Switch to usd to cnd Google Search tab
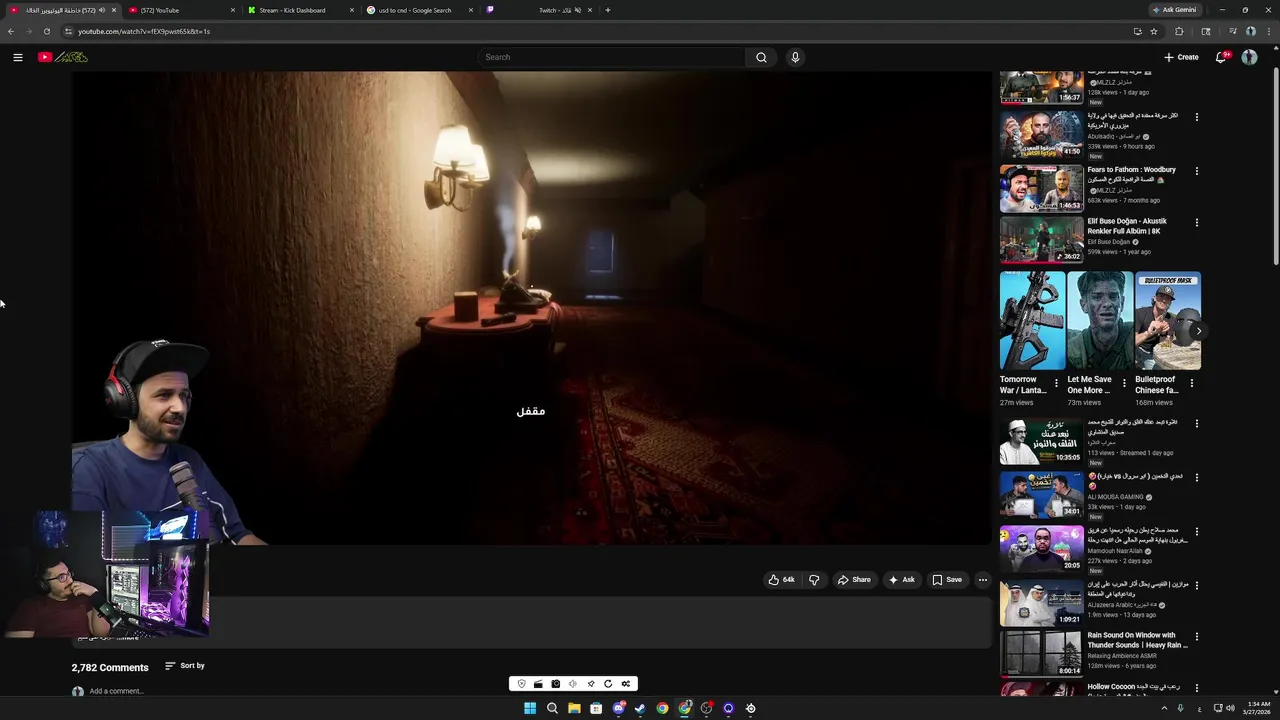 pyautogui.click(x=420, y=10)
